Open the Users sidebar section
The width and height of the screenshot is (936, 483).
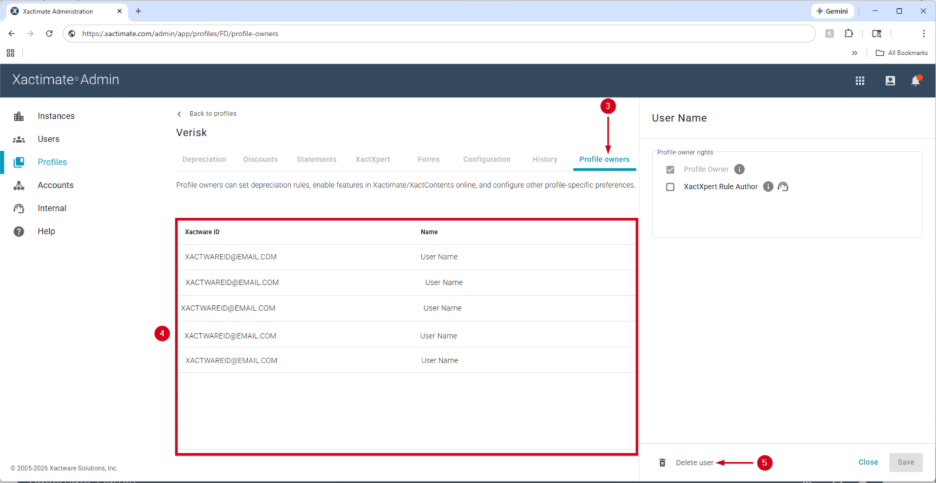pyautogui.click(x=48, y=139)
